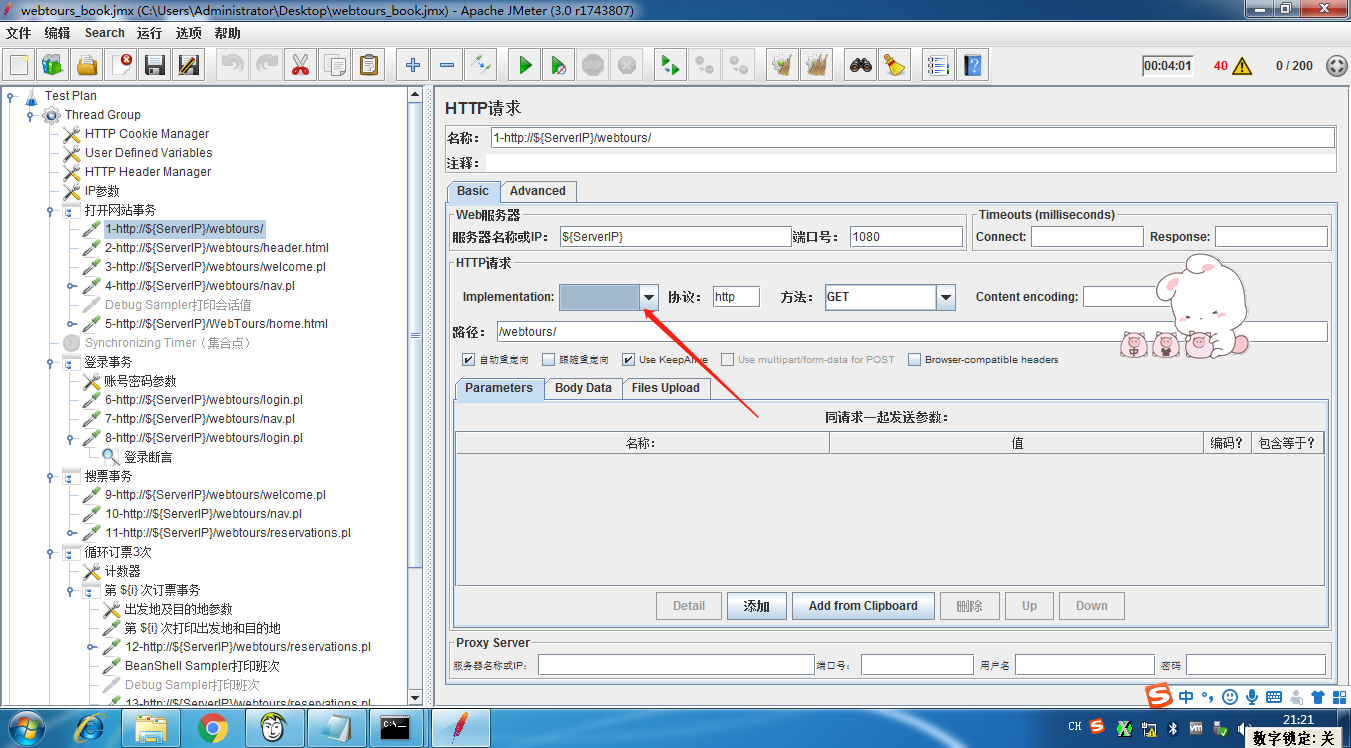Image resolution: width=1351 pixels, height=748 pixels.
Task: Collapse the 登录事务 node handle
Action: pos(50,362)
